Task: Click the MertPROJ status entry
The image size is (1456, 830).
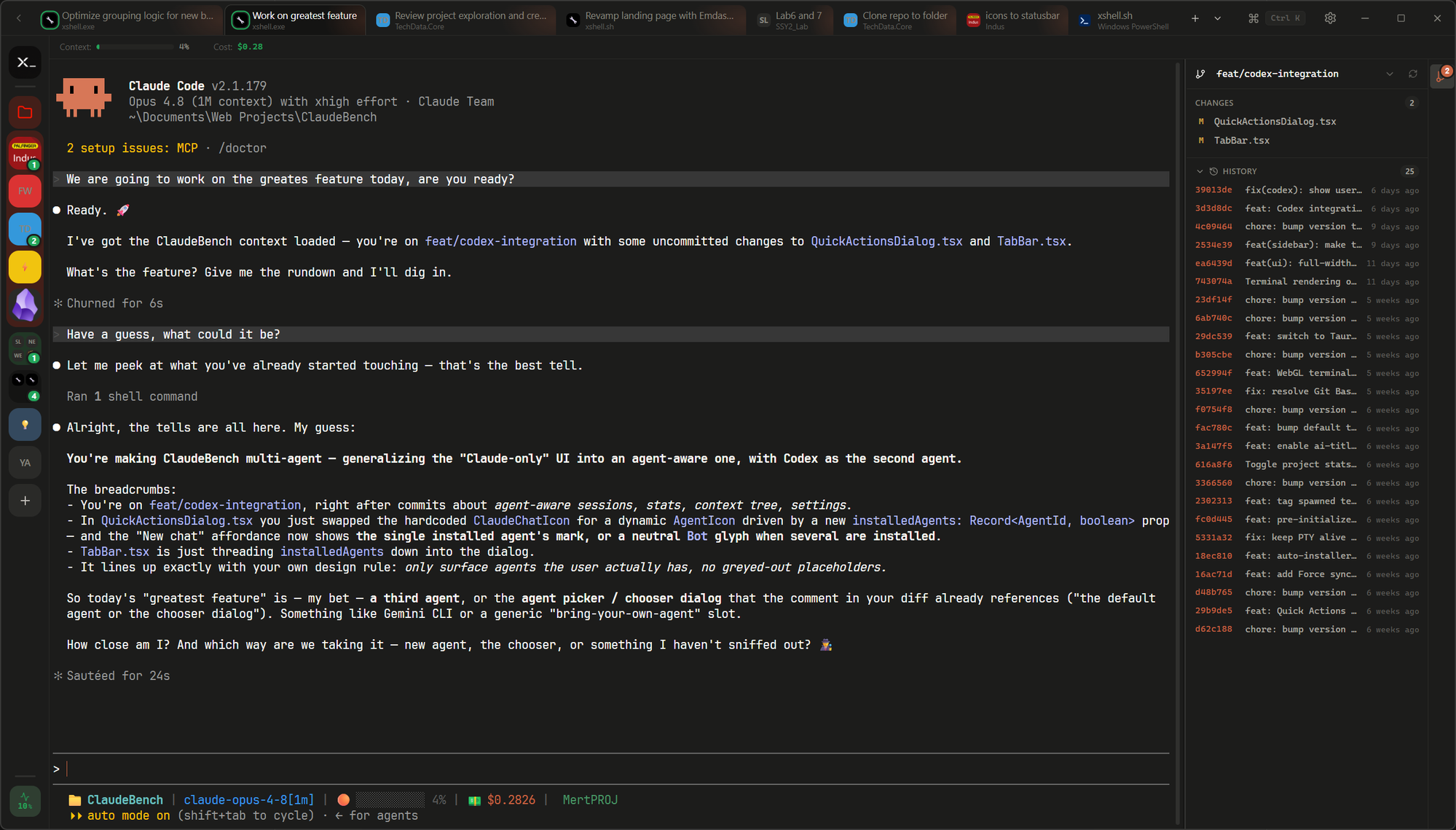Action: (x=590, y=800)
